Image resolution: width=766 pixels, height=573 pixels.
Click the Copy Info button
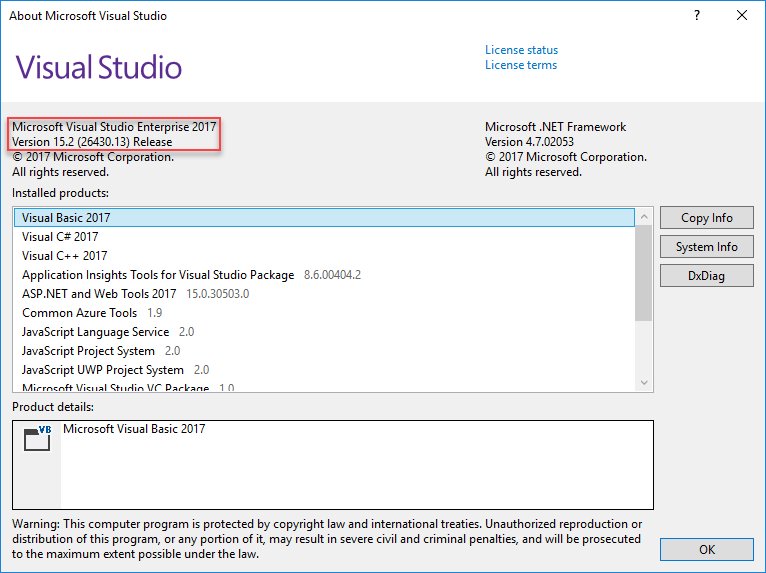pos(706,217)
